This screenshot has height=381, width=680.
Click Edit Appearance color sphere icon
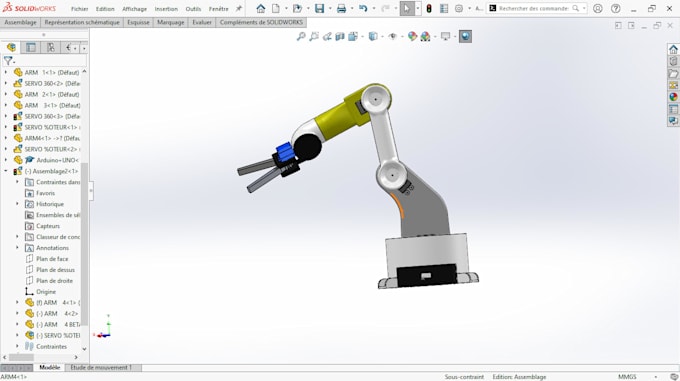pos(412,36)
